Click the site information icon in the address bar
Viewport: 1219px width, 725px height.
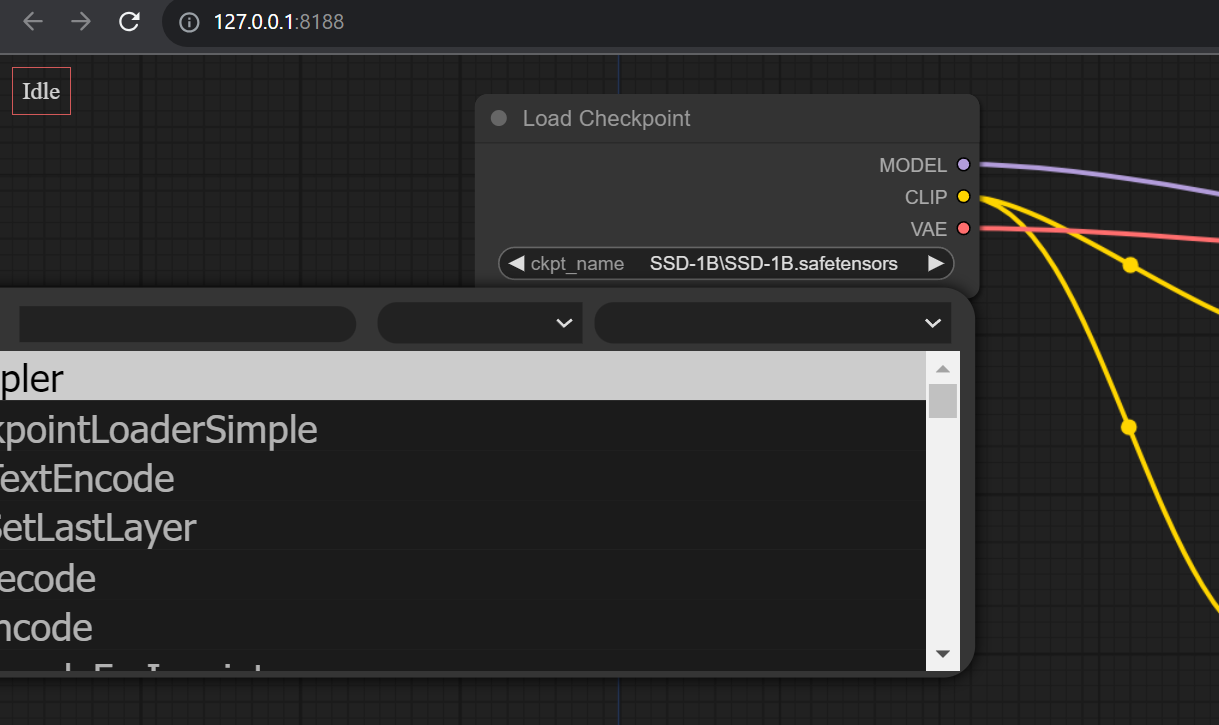[x=188, y=22]
